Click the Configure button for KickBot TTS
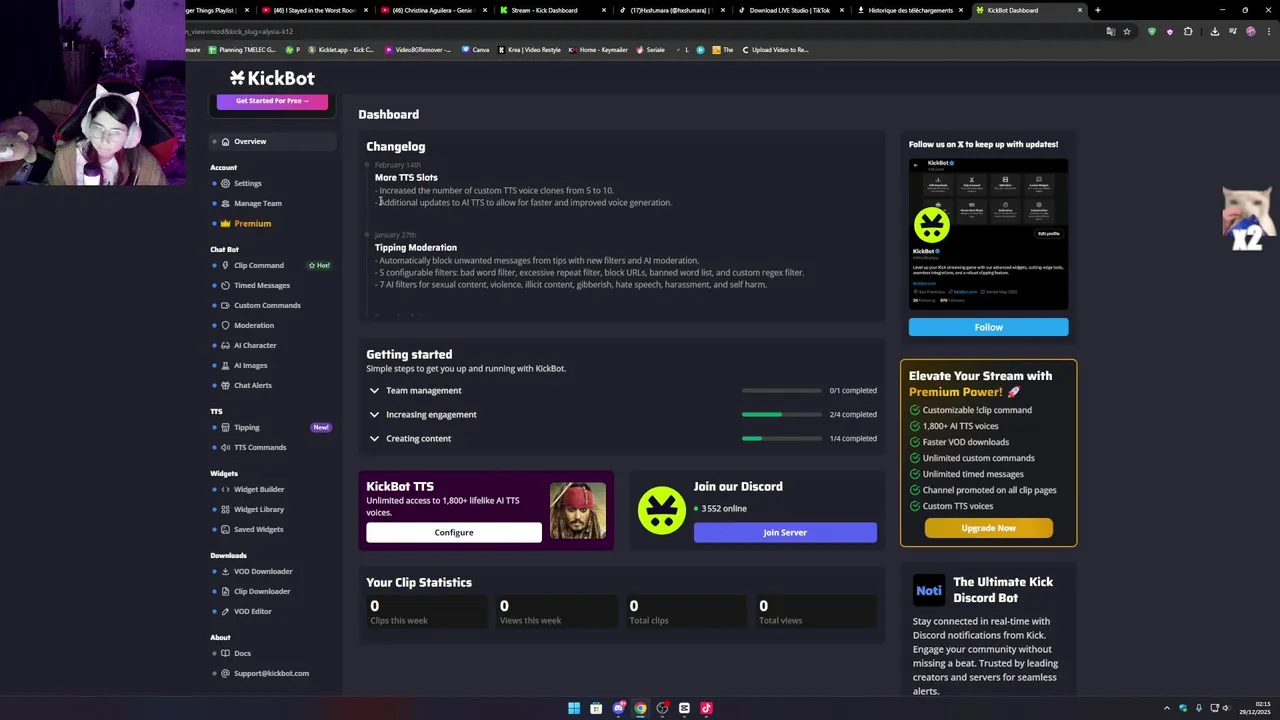Viewport: 1280px width, 720px height. pyautogui.click(x=454, y=532)
